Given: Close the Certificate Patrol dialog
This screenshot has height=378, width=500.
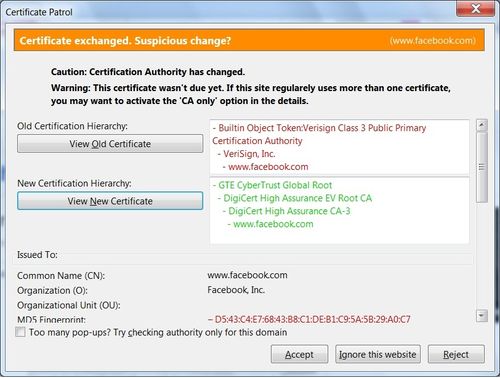Looking at the screenshot, I should [476, 8].
